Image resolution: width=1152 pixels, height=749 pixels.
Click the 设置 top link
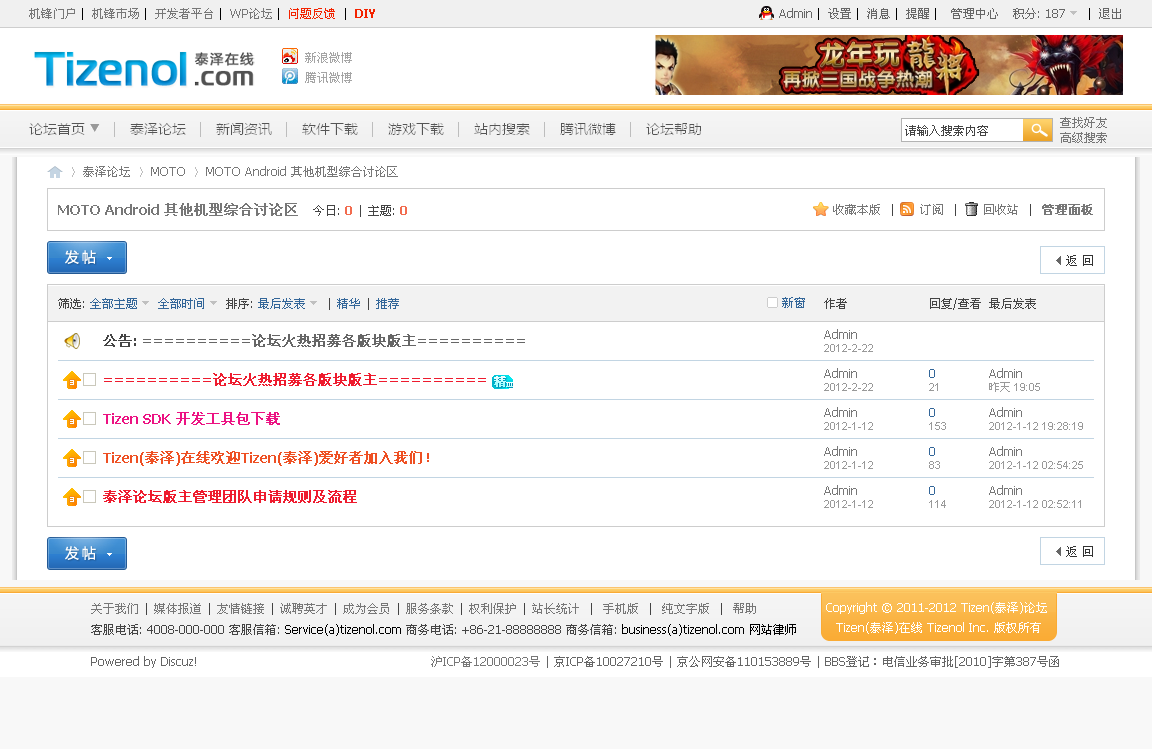click(x=839, y=13)
